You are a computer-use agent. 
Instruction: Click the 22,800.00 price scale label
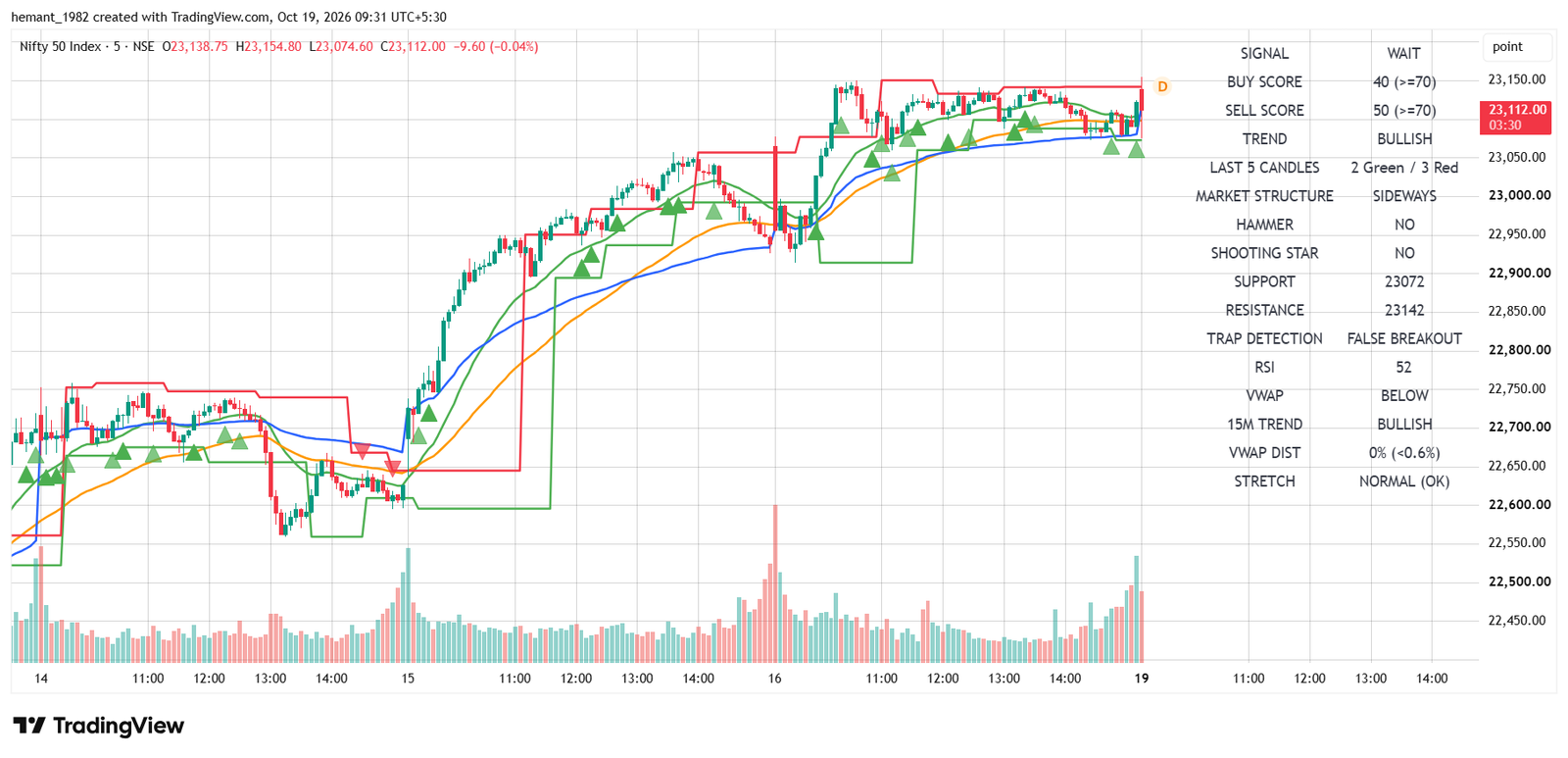pyautogui.click(x=1519, y=349)
